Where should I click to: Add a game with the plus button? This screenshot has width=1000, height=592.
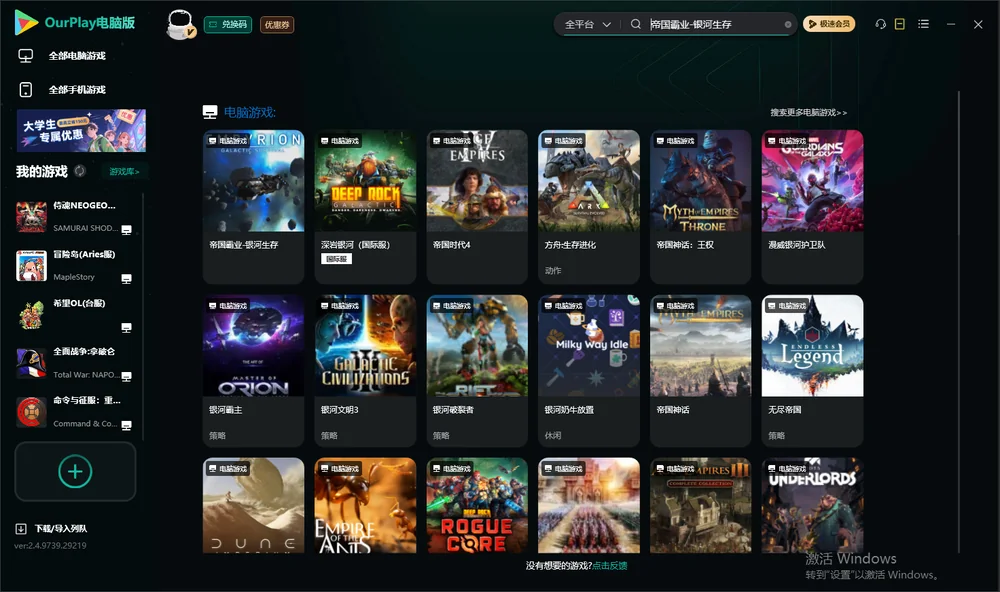75,471
